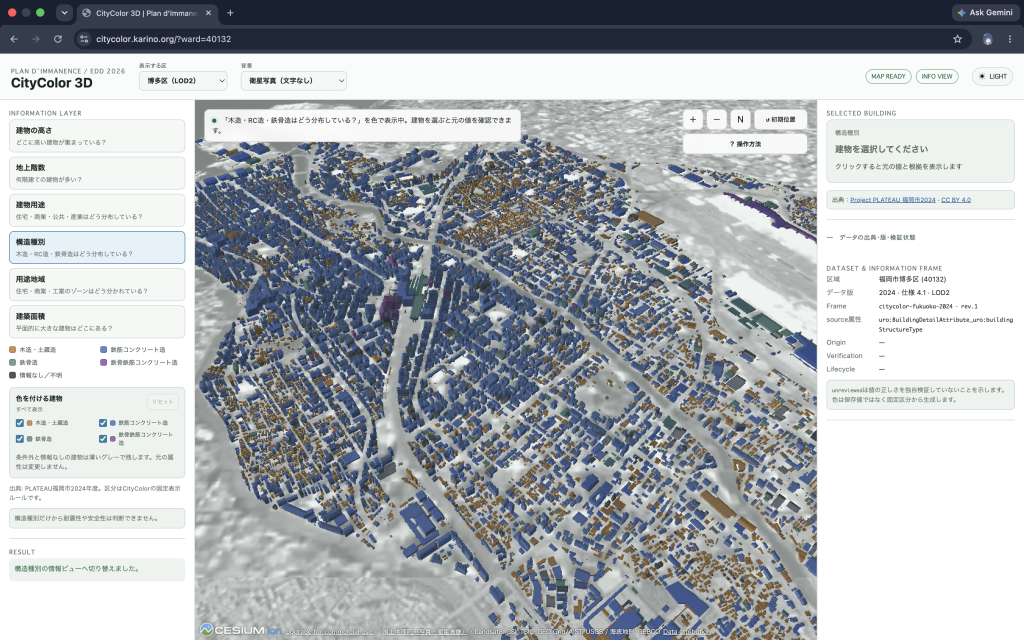1024x640 pixels.
Task: Click the CityColor 3D title heading
Action: [x=52, y=83]
